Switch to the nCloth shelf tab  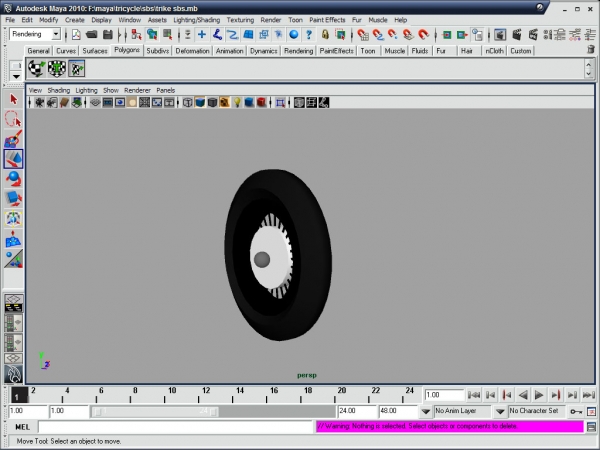494,51
